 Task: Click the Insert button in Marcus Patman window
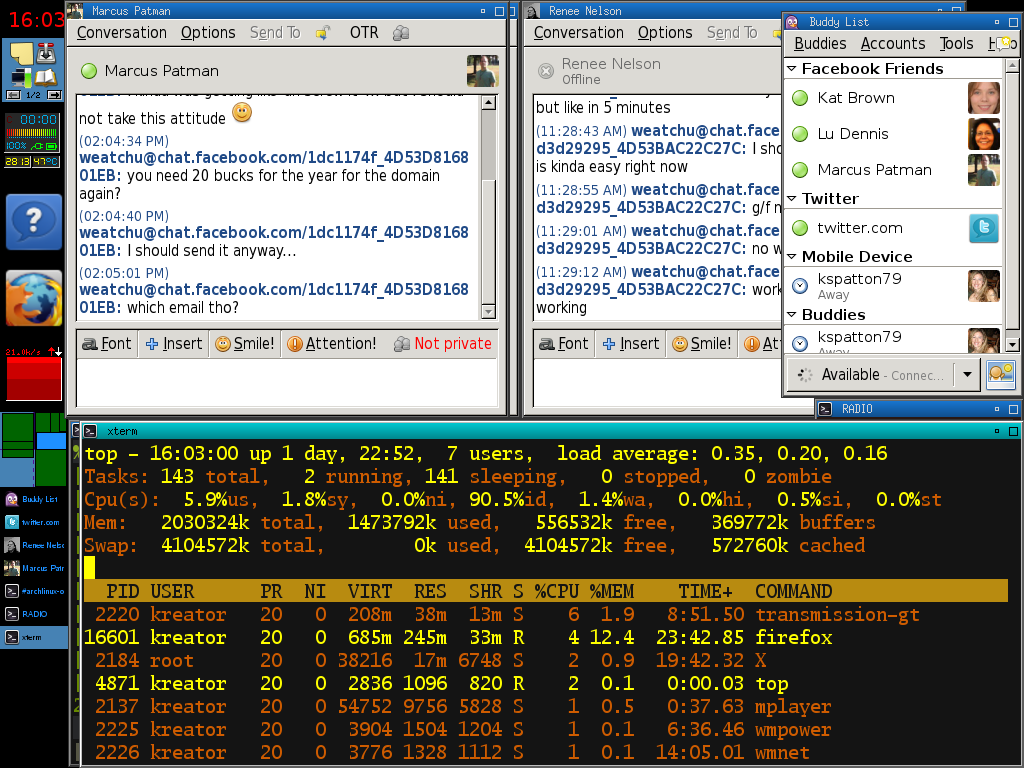[x=174, y=344]
